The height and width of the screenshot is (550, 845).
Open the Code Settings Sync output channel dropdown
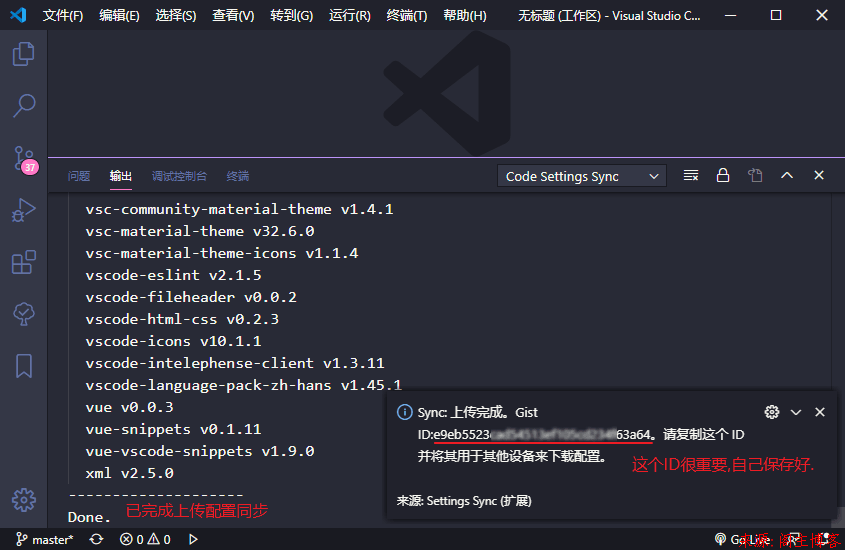(581, 176)
